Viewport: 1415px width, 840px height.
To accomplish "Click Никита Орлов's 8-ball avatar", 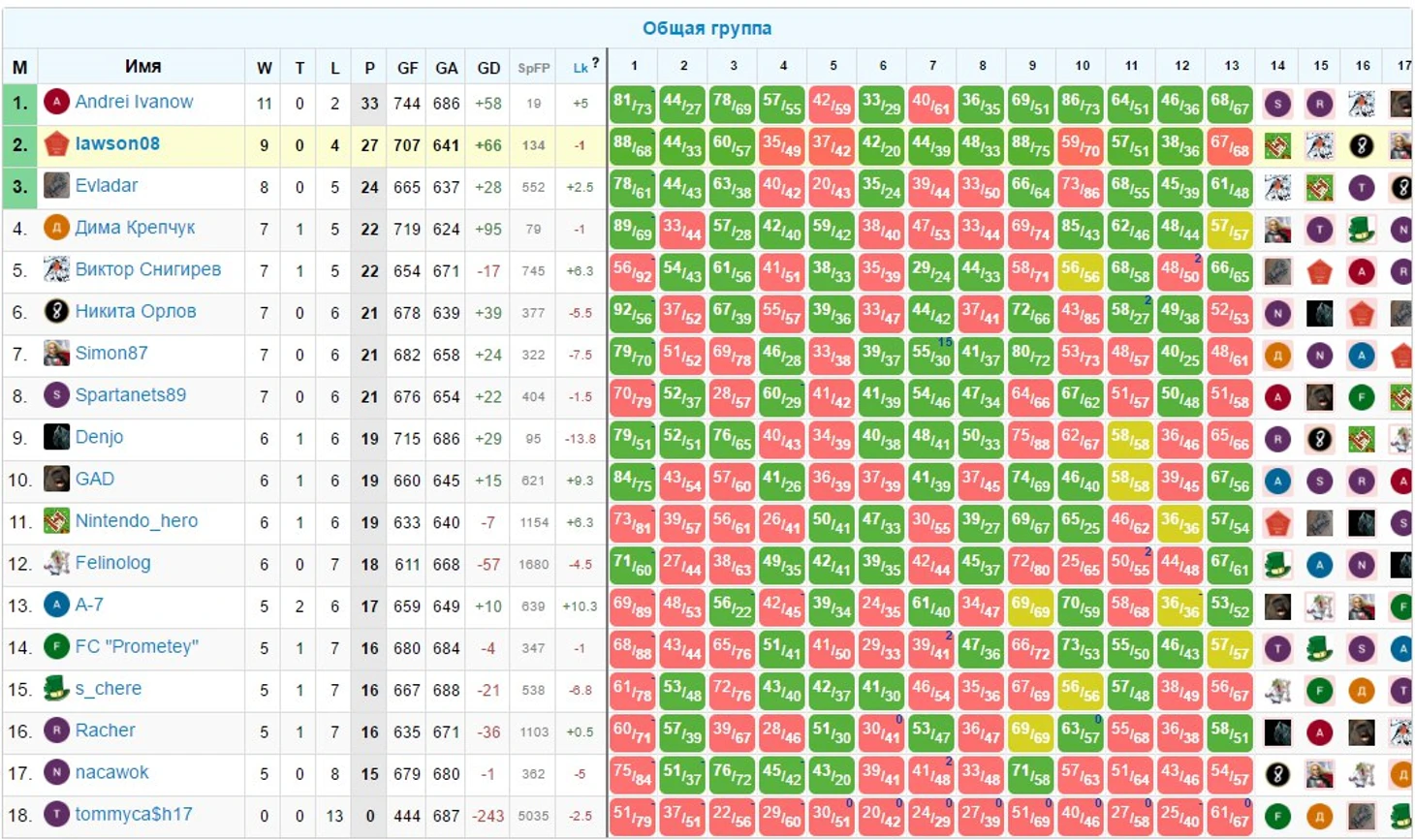I will (x=56, y=311).
